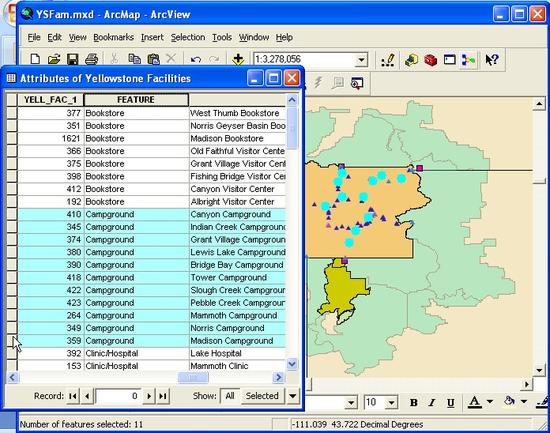Viewport: 550px width, 433px height.
Task: Open the table Options dropdown arrow
Action: coord(292,396)
